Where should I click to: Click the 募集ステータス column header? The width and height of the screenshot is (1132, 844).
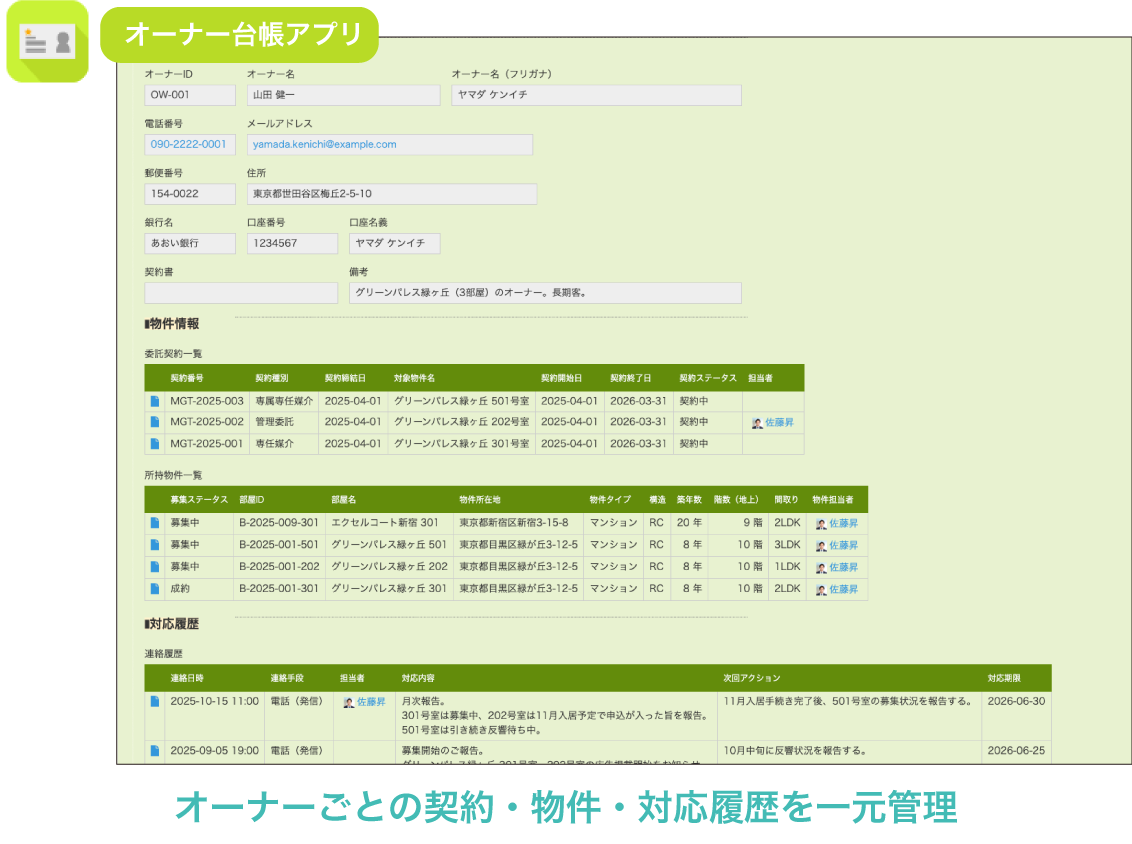pyautogui.click(x=199, y=500)
